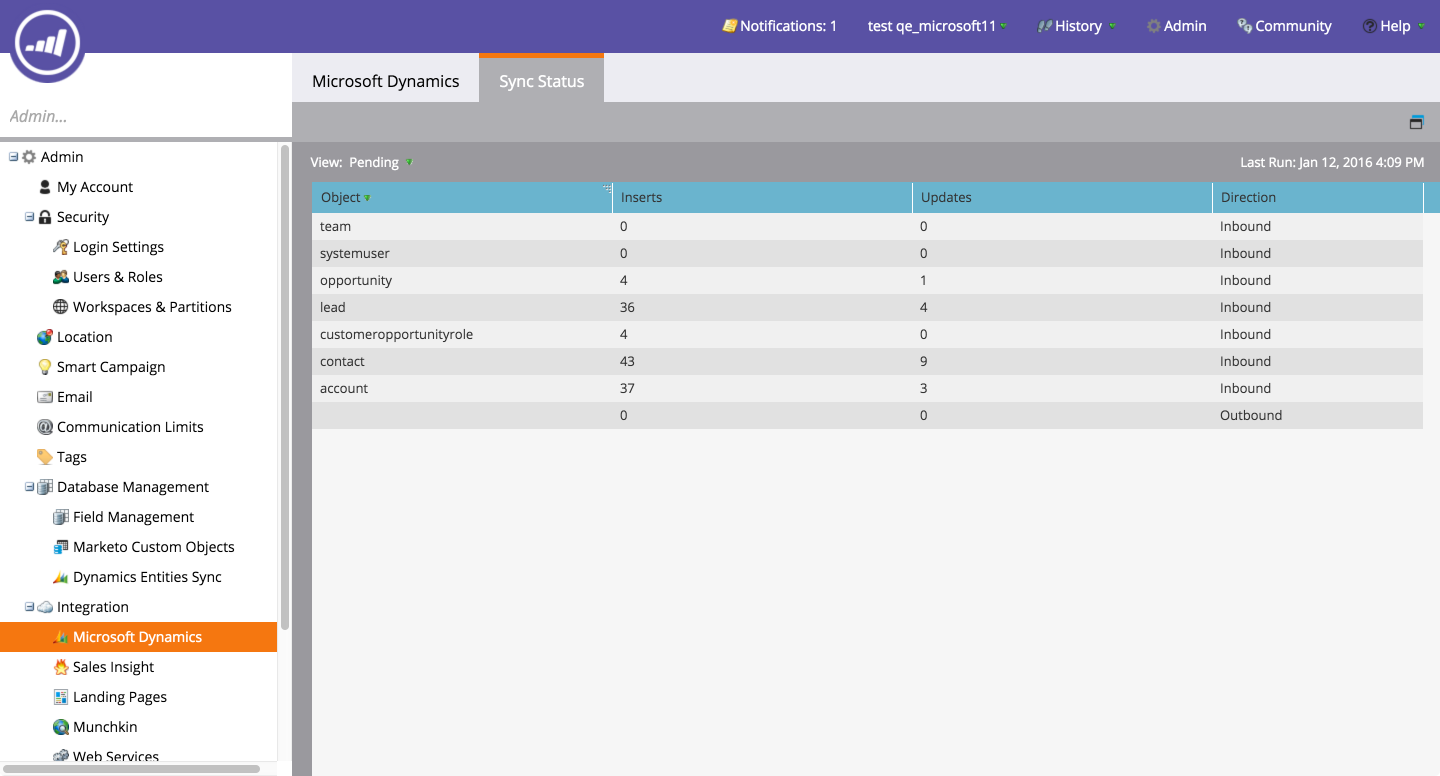Click the Marketo logo icon

pos(47,42)
